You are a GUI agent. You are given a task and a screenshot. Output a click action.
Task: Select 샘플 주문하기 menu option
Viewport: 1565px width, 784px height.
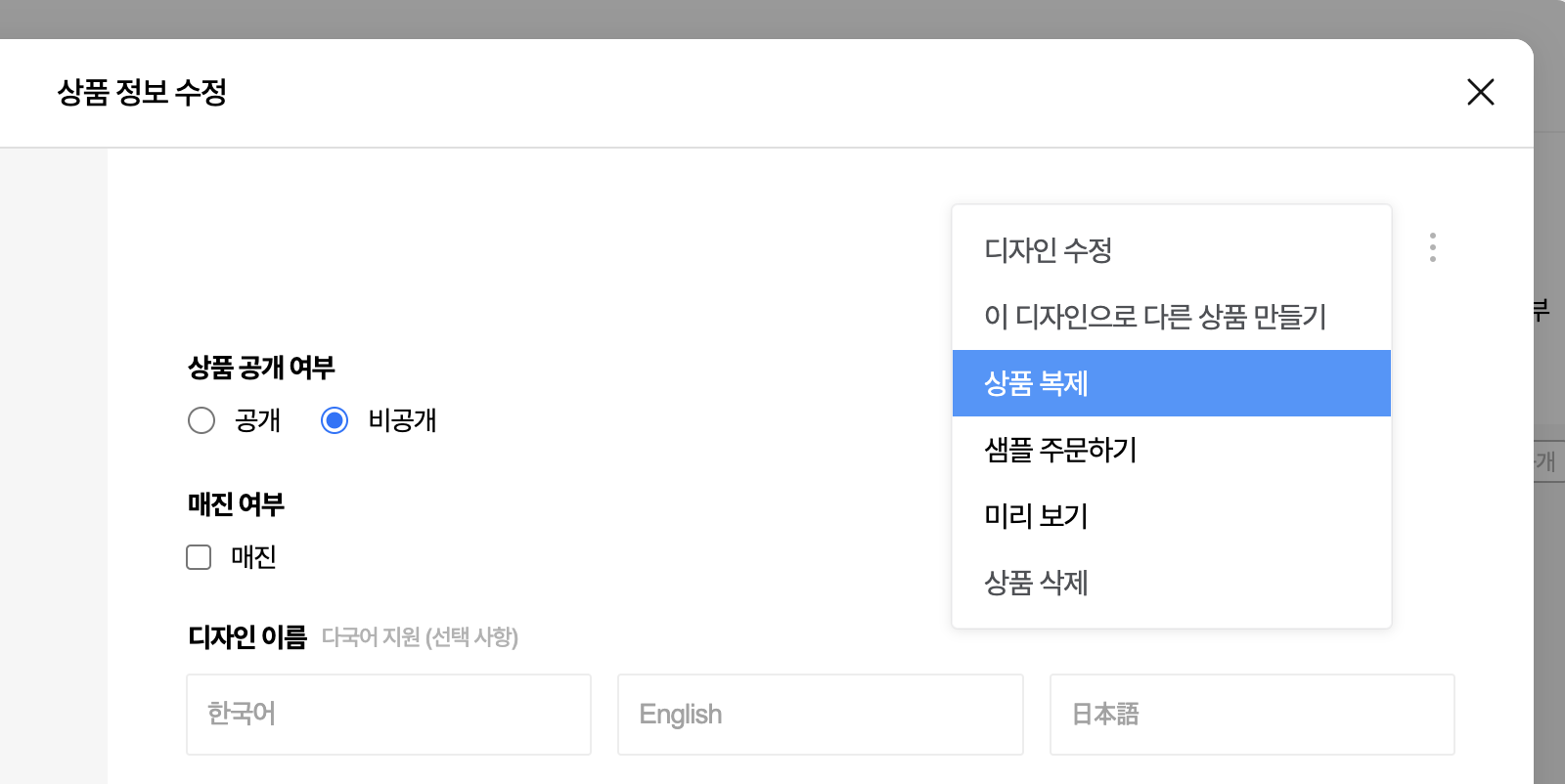1060,450
